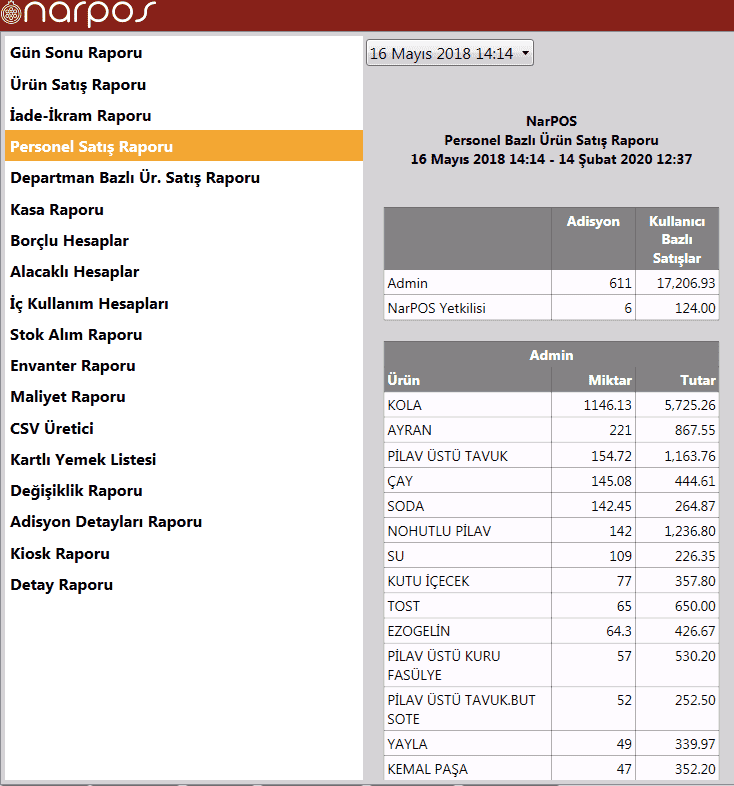The width and height of the screenshot is (734, 786).
Task: Open Adisyon Detayları Raporu
Action: [106, 522]
